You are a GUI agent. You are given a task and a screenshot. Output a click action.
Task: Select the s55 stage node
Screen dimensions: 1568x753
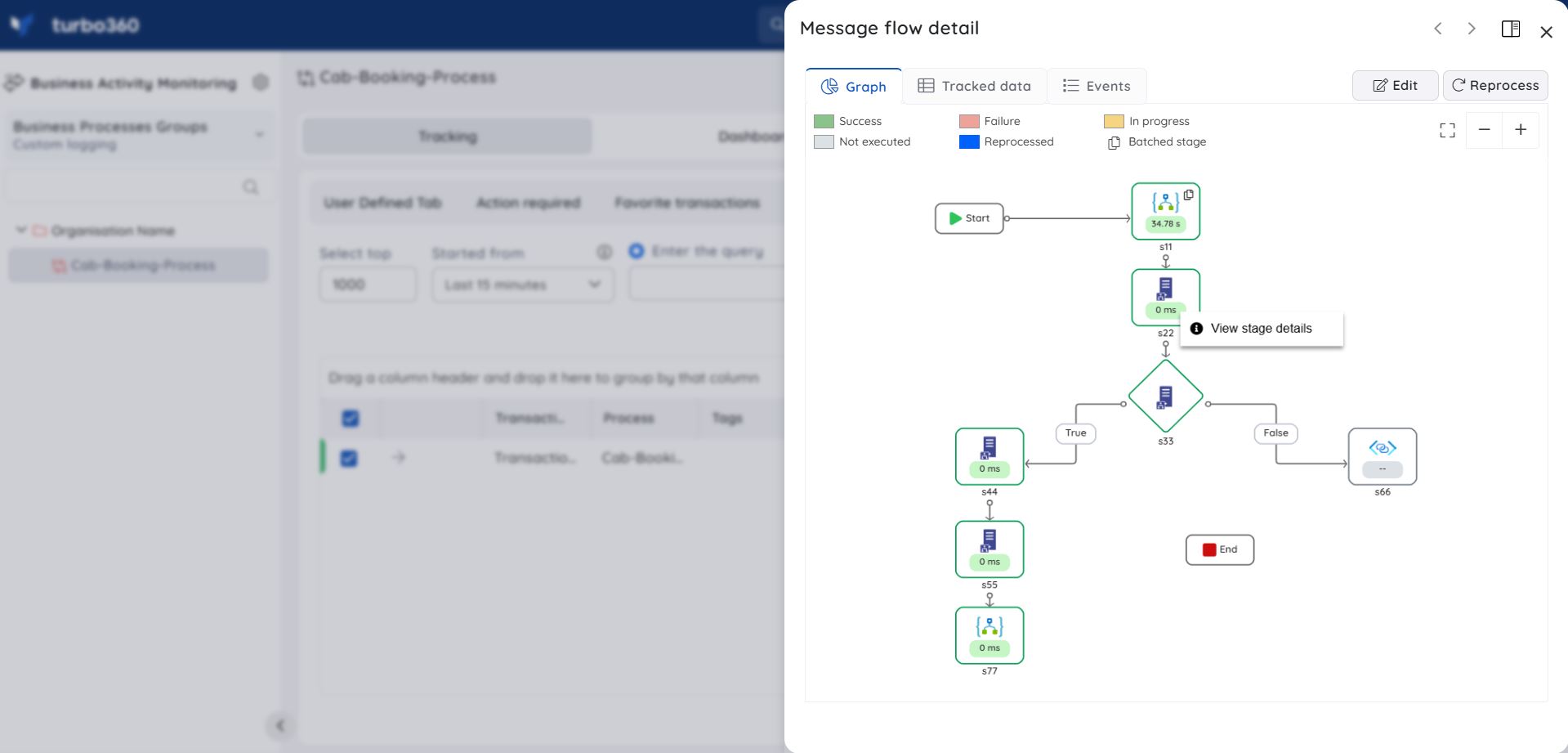pyautogui.click(x=989, y=549)
